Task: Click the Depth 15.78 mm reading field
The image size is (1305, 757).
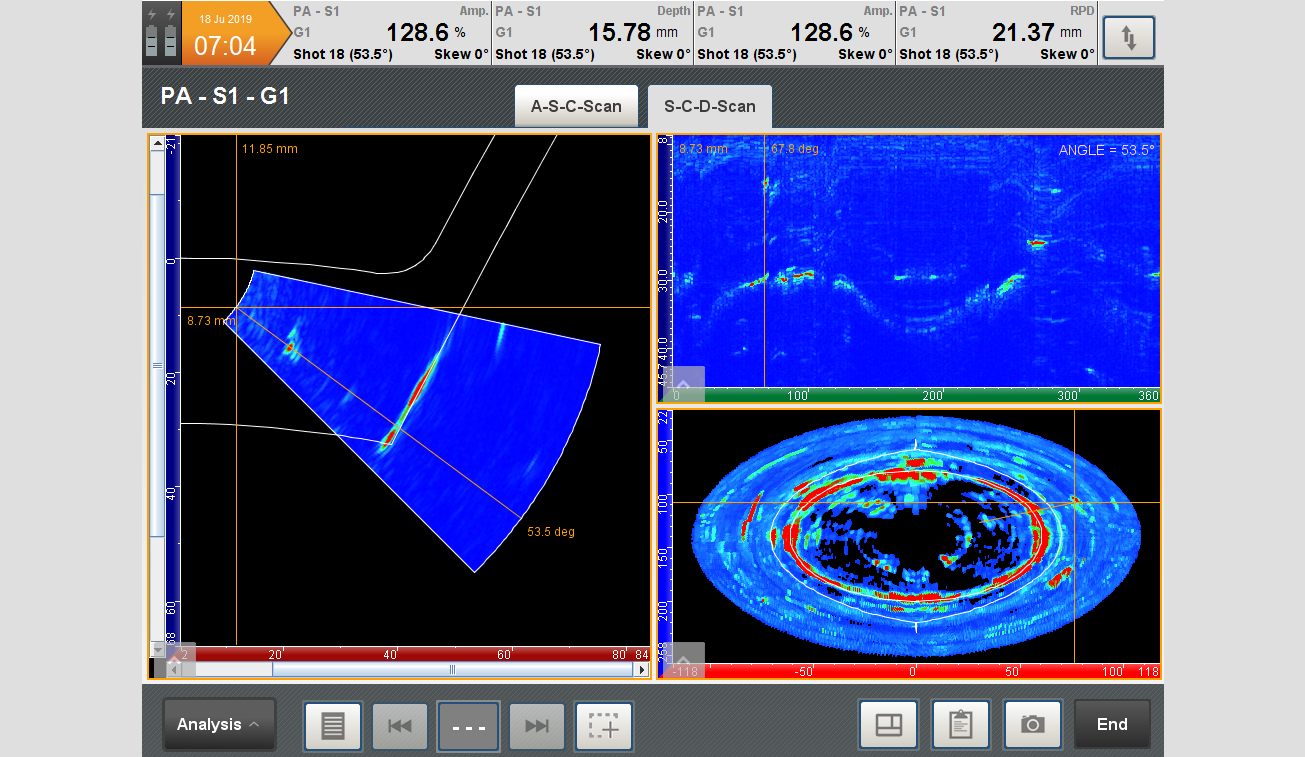Action: pos(593,33)
